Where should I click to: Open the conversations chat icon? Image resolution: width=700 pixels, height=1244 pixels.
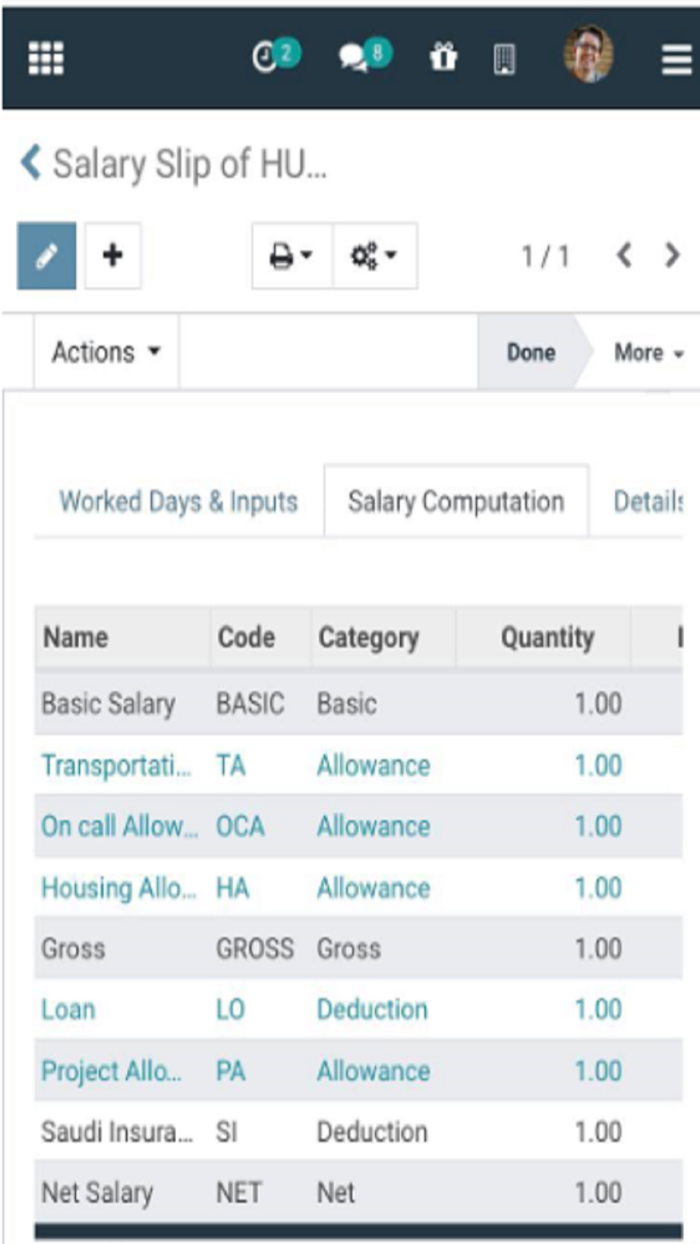[361, 58]
